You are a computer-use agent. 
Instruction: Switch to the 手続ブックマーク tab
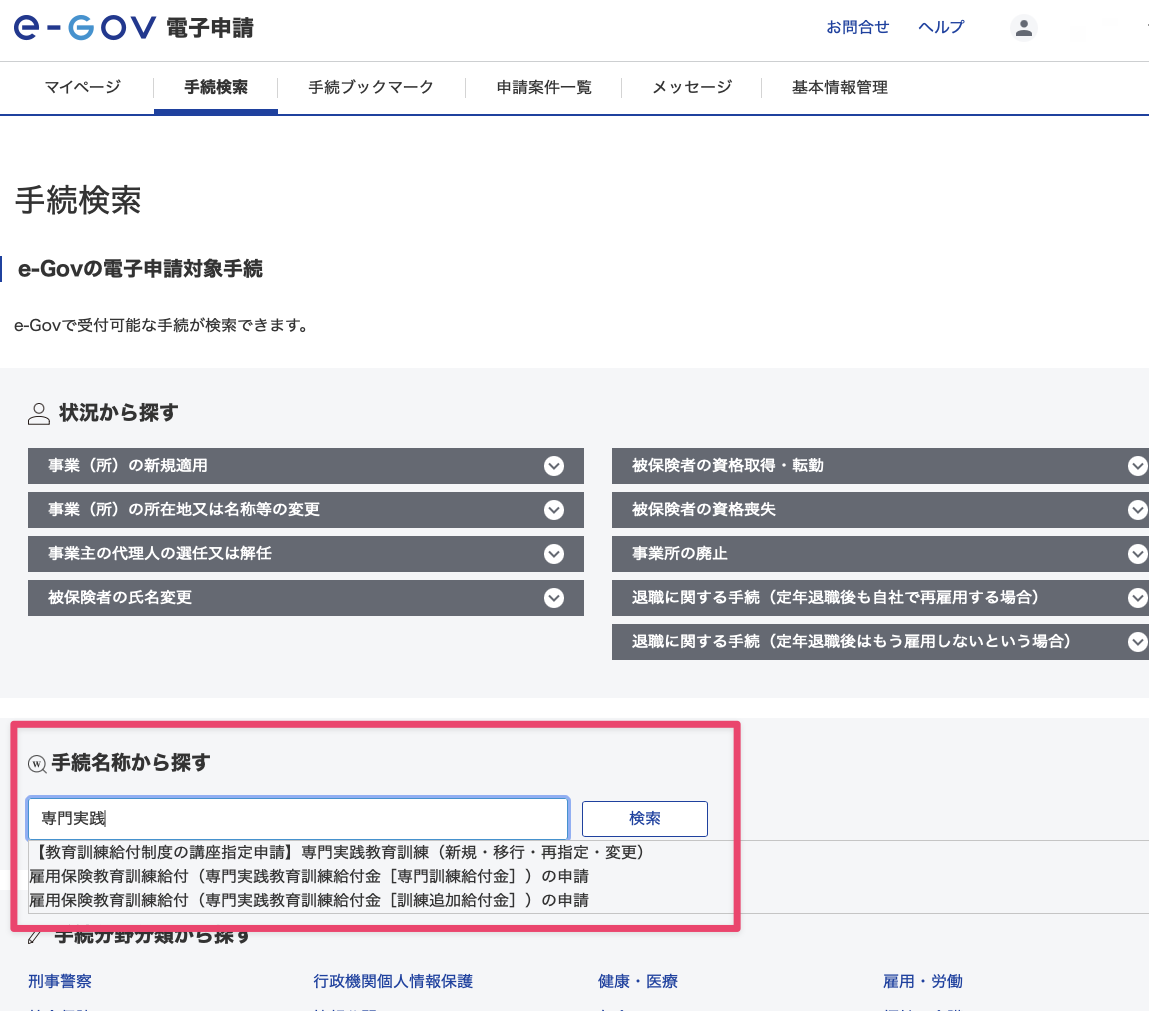tap(371, 88)
